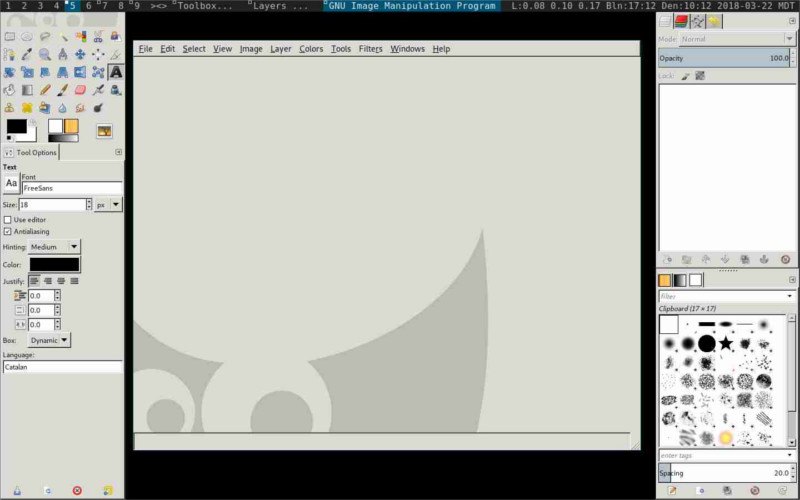
Task: Click the black text Color swatch
Action: (x=55, y=264)
